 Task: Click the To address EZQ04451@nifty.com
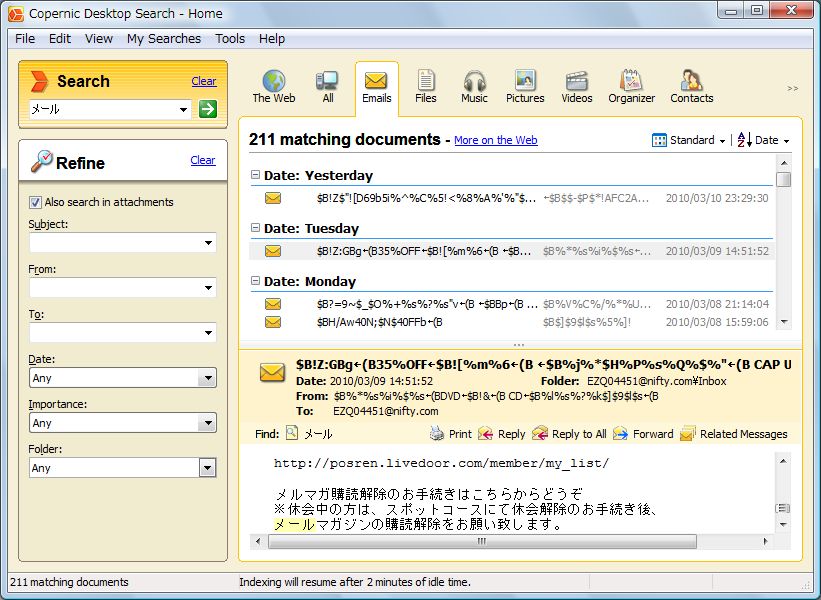tap(386, 411)
